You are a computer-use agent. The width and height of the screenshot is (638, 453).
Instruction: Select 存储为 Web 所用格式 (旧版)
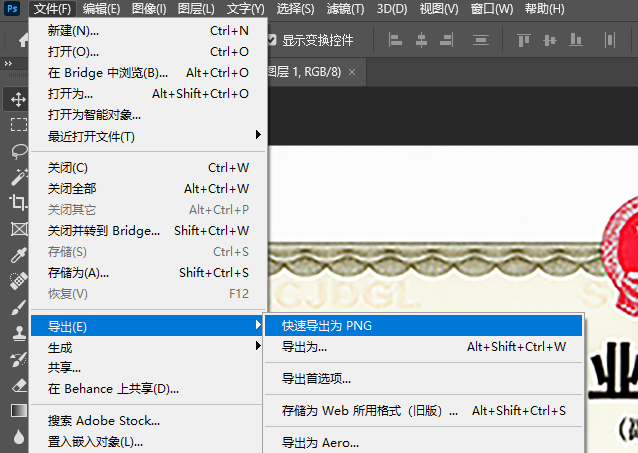(x=424, y=411)
